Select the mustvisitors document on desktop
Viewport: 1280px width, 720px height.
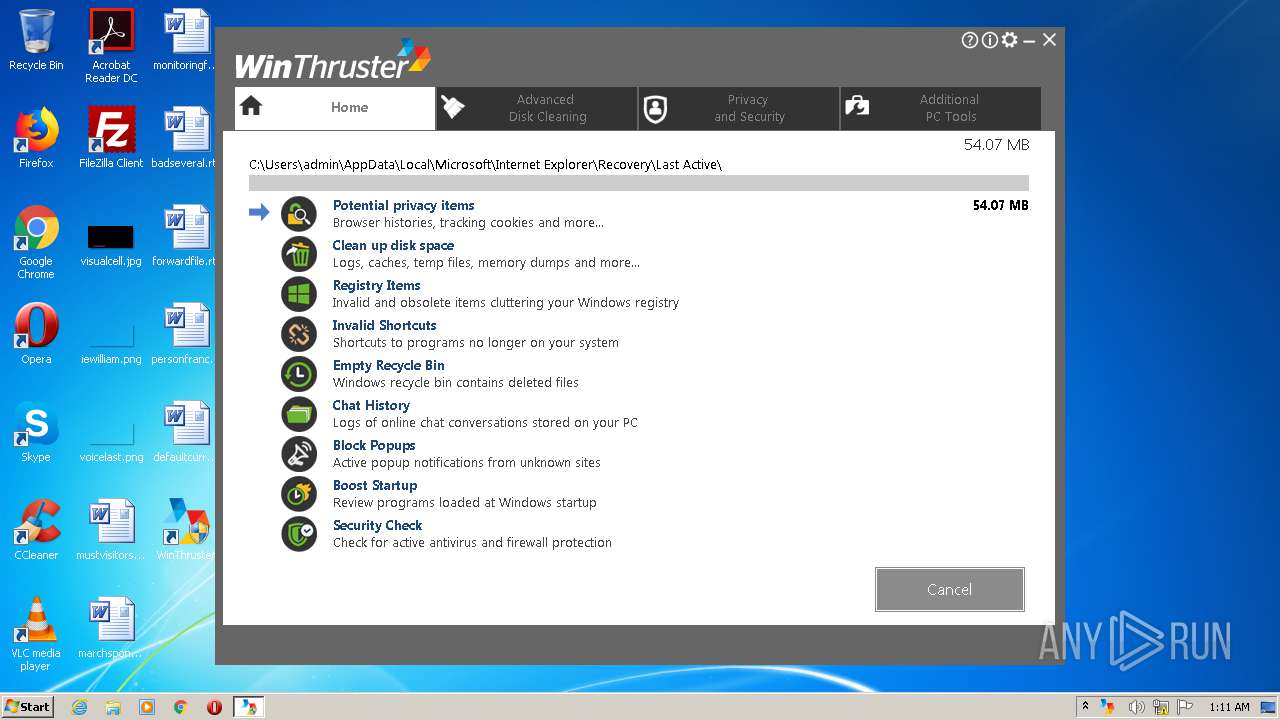click(111, 530)
